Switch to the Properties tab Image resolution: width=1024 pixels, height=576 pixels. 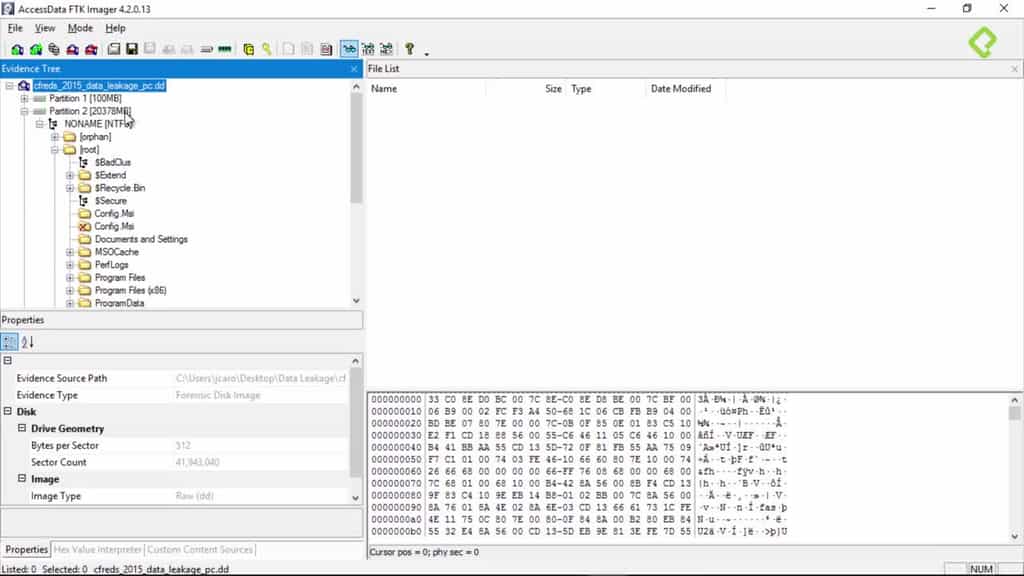[27, 550]
